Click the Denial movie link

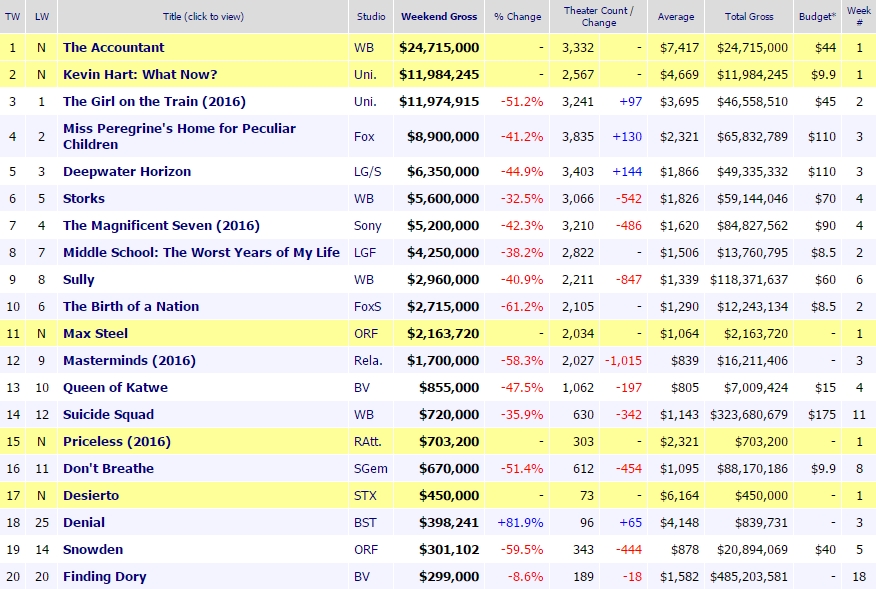84,522
